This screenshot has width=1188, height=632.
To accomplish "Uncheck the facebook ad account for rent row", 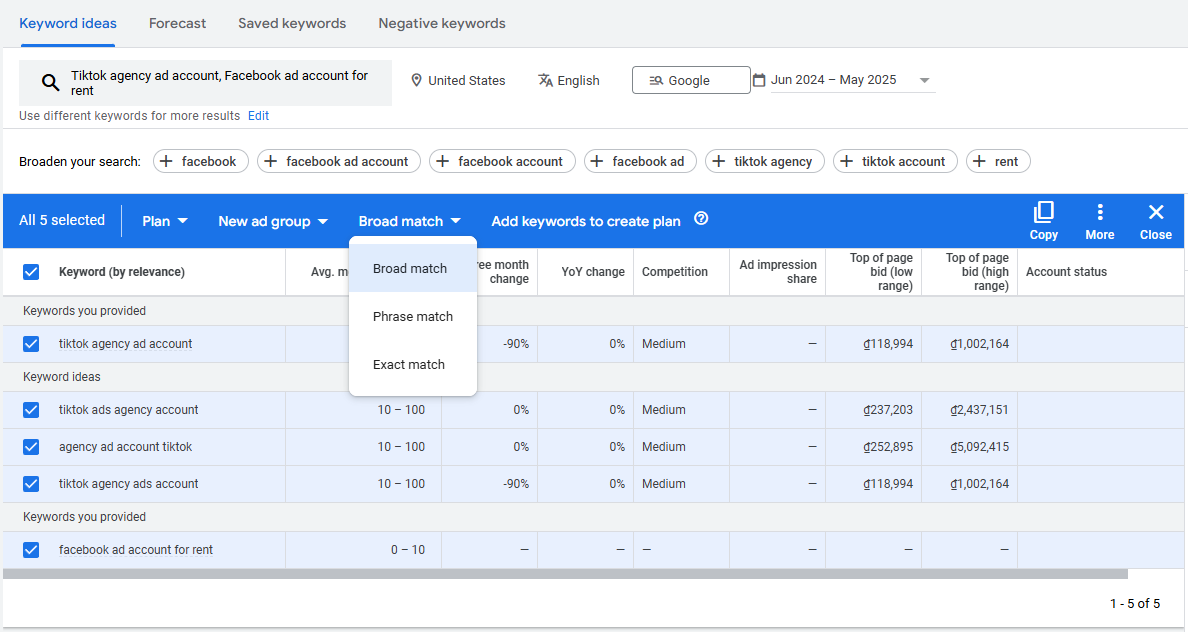I will (31, 550).
